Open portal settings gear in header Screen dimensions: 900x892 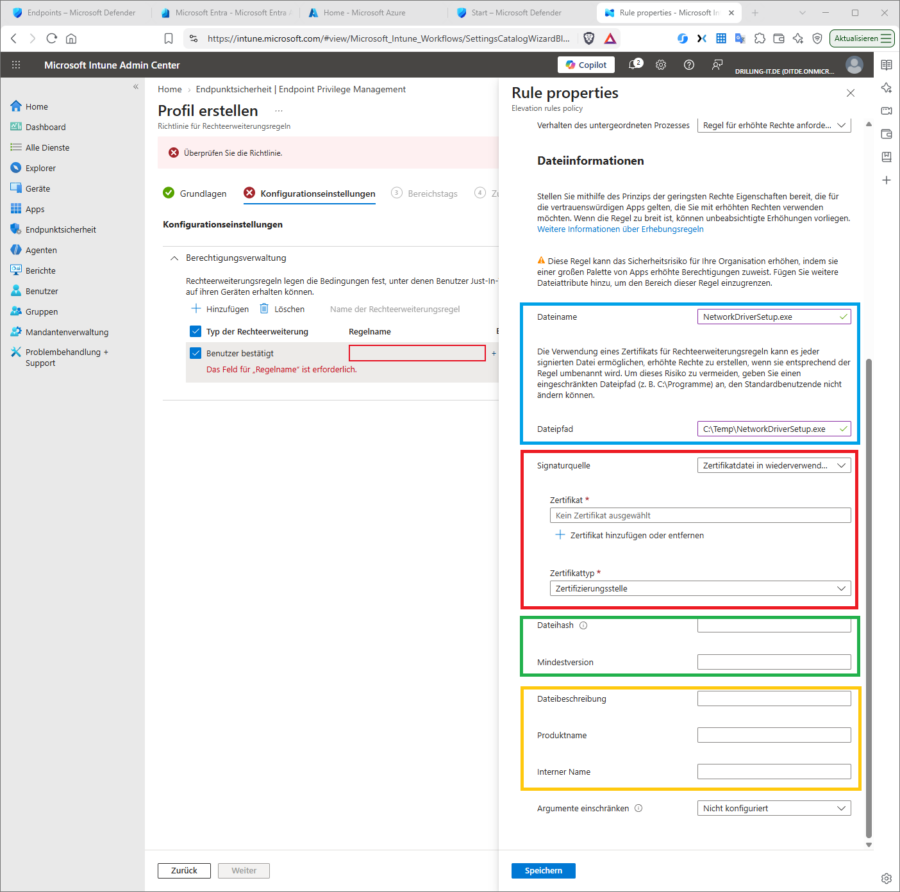click(661, 65)
